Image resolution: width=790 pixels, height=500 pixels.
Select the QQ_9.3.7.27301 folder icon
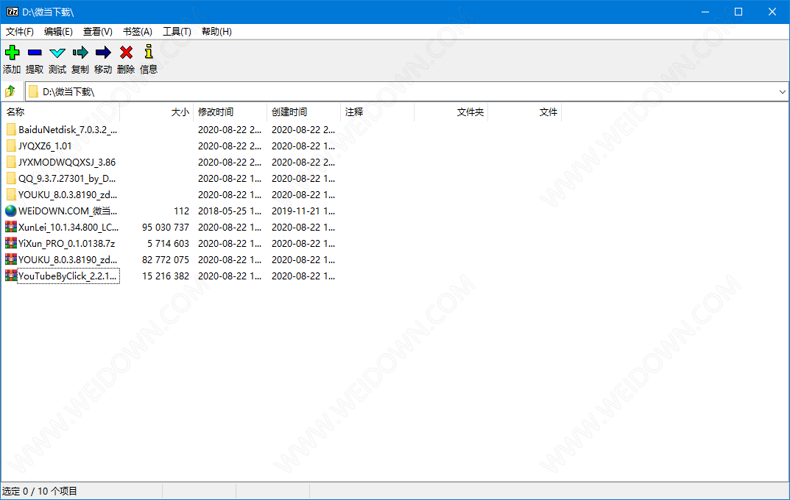11,178
